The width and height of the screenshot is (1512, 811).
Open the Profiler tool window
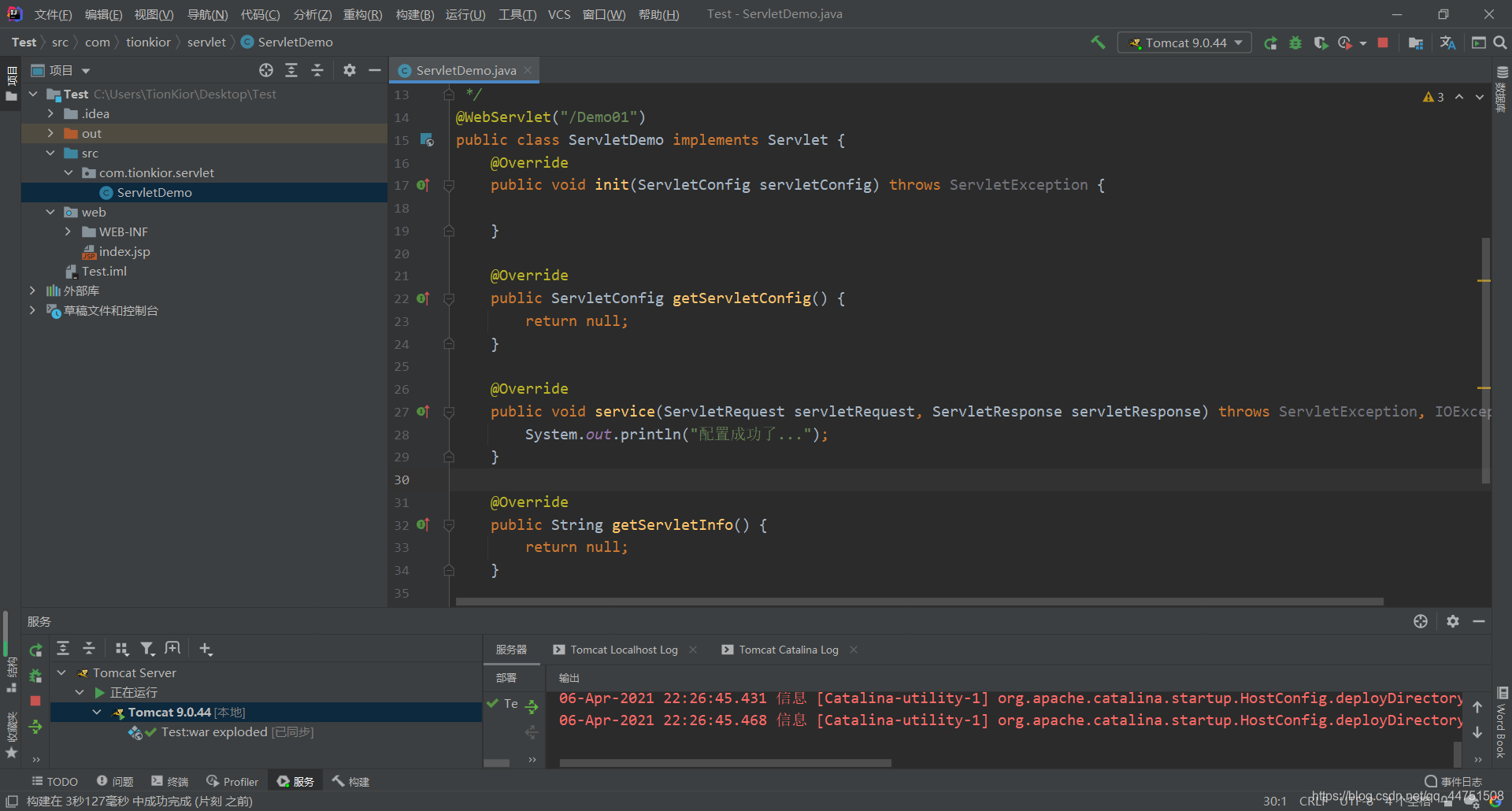coord(232,781)
